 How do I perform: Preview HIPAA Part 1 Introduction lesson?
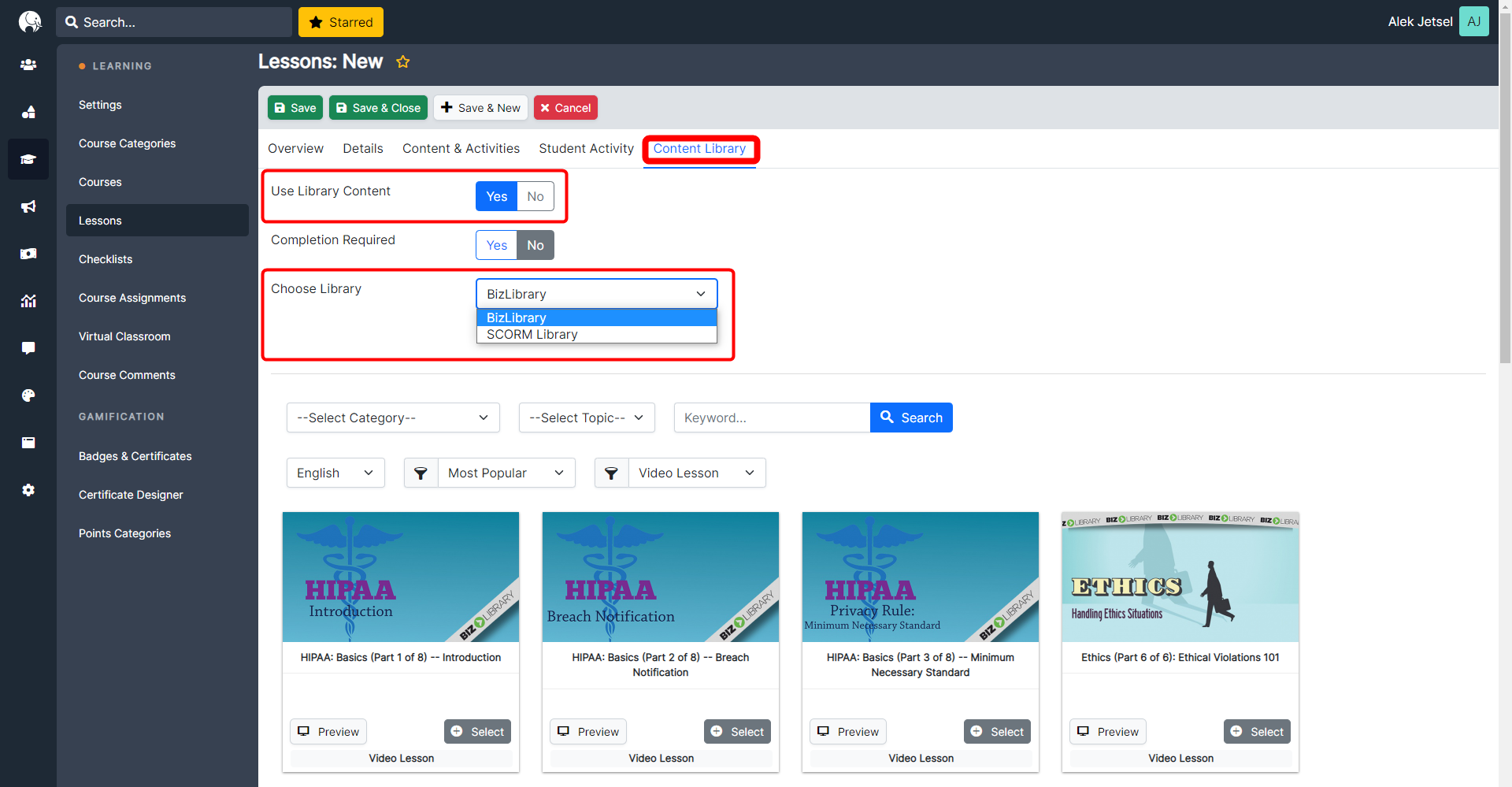point(328,732)
